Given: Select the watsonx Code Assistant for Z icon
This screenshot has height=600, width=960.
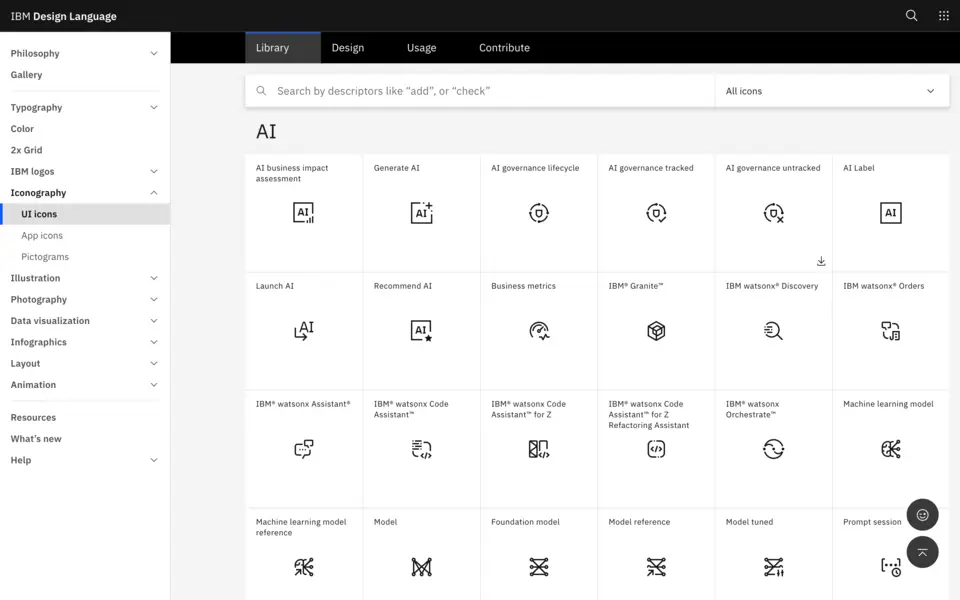Looking at the screenshot, I should point(539,449).
